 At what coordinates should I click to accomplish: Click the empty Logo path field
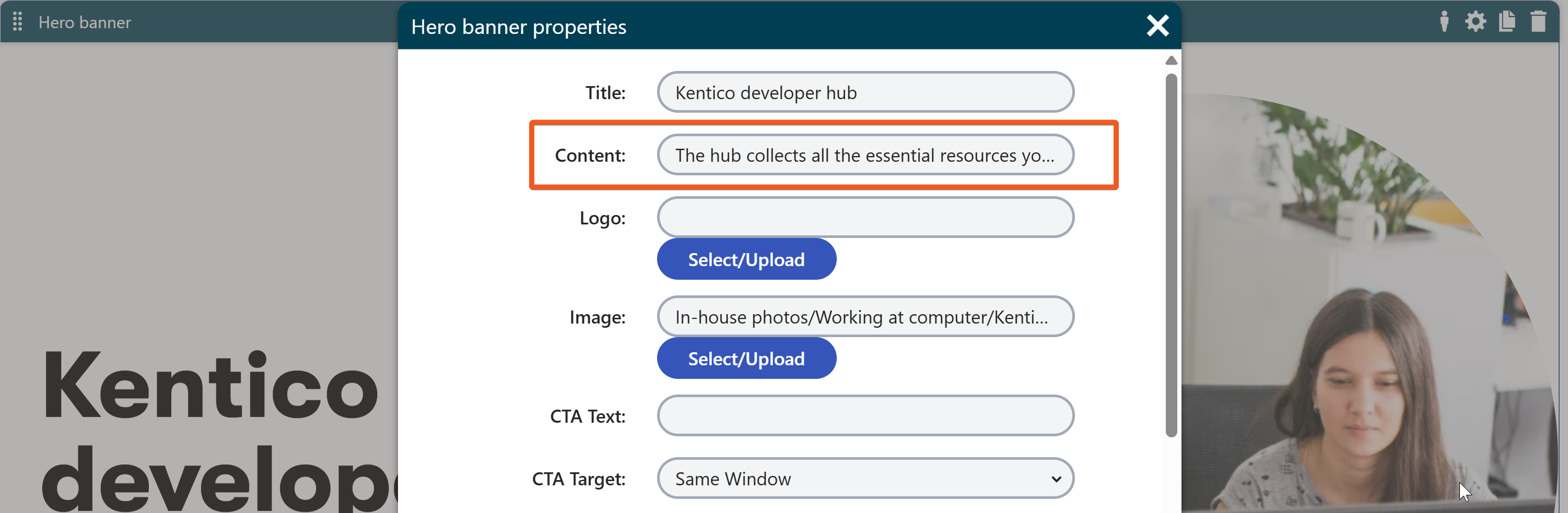(865, 218)
